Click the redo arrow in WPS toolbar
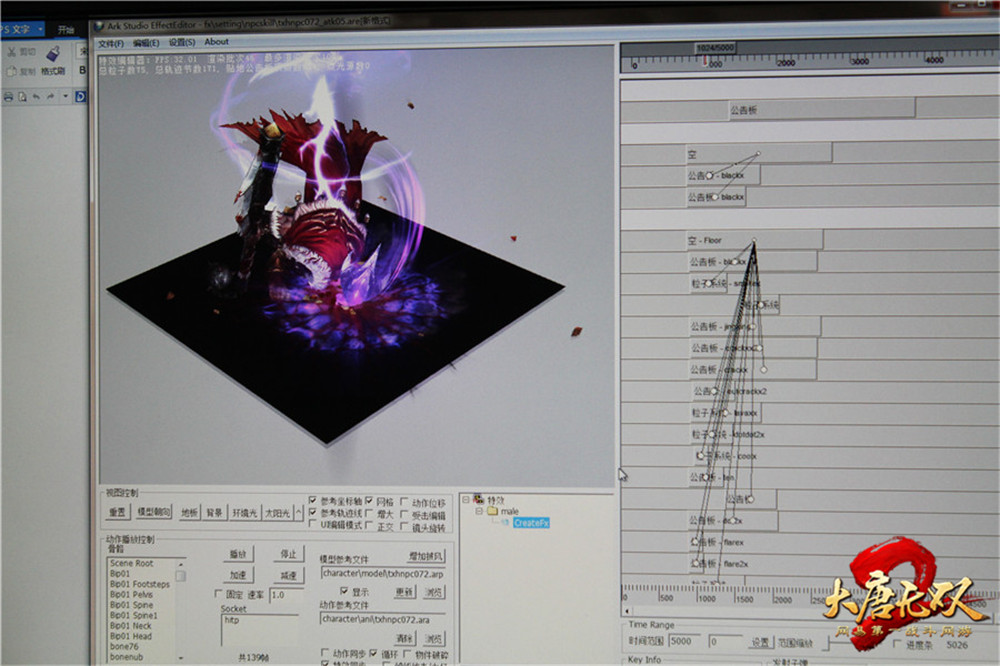 click(50, 97)
